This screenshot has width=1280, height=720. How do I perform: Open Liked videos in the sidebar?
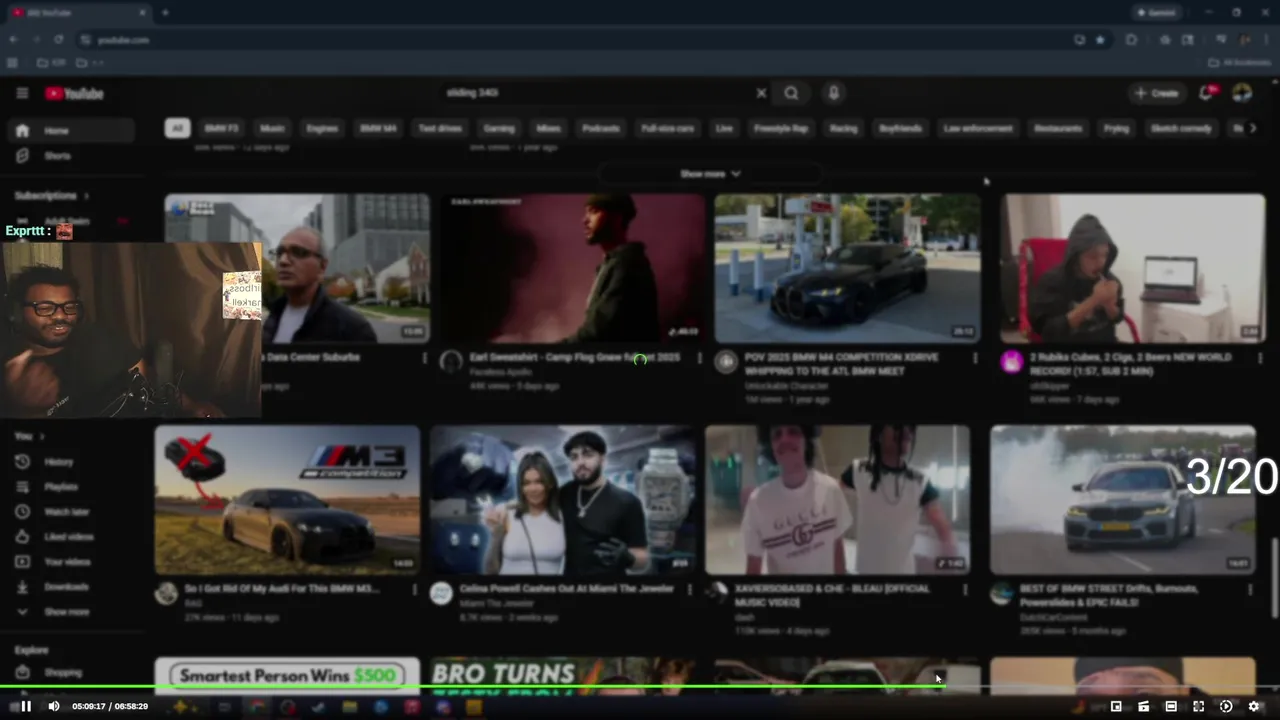pos(70,537)
